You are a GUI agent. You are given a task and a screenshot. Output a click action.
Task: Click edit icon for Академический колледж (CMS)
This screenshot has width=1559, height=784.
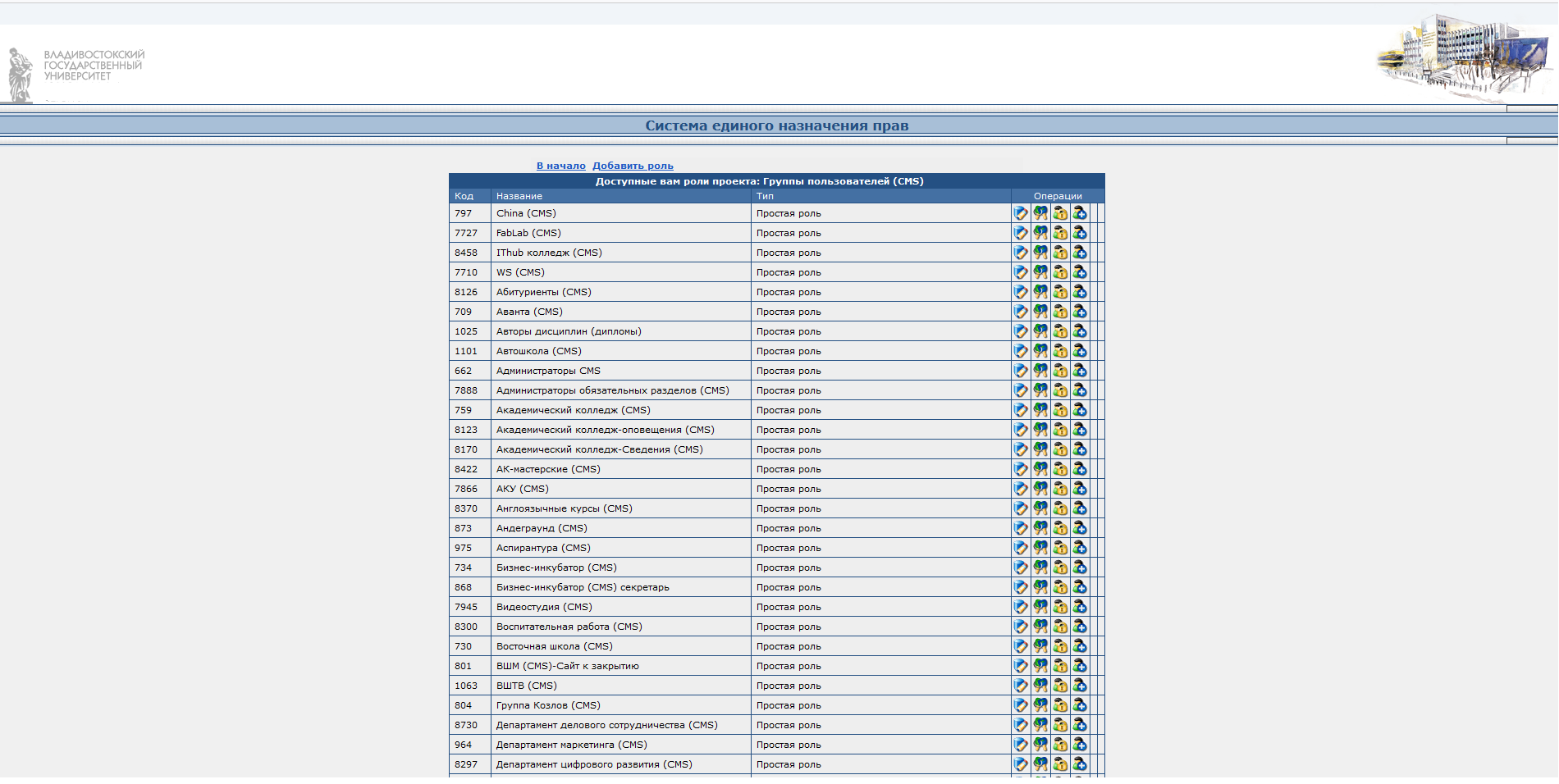1020,410
